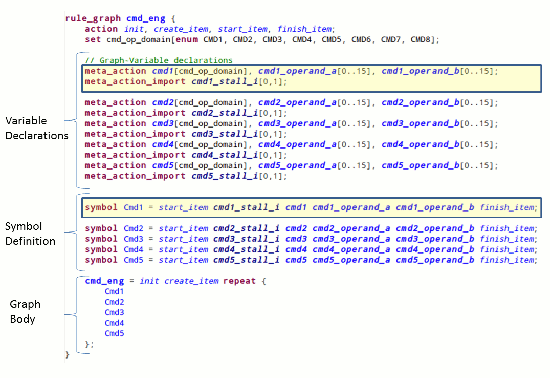Click CMD4 in the enum list
550x378 pixels.
click(302, 39)
